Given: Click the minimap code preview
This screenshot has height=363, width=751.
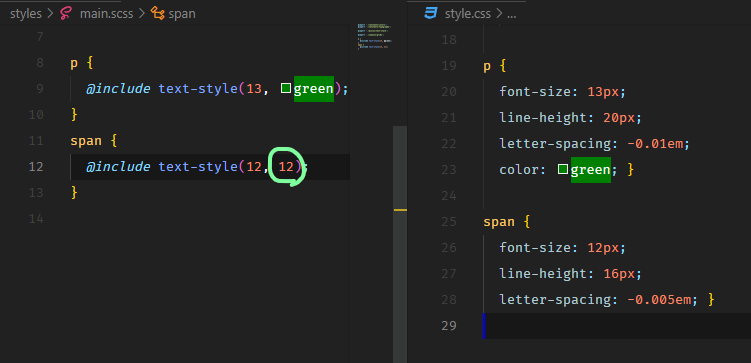Looking at the screenshot, I should tap(375, 36).
